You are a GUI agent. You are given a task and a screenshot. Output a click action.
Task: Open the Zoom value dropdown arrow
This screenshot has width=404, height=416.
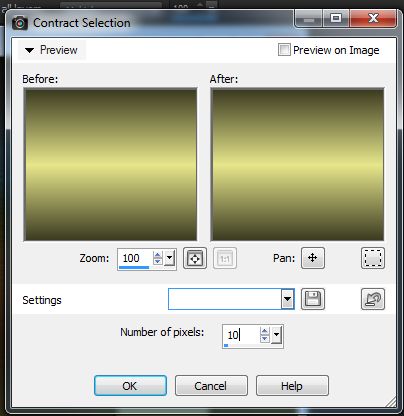(170, 258)
